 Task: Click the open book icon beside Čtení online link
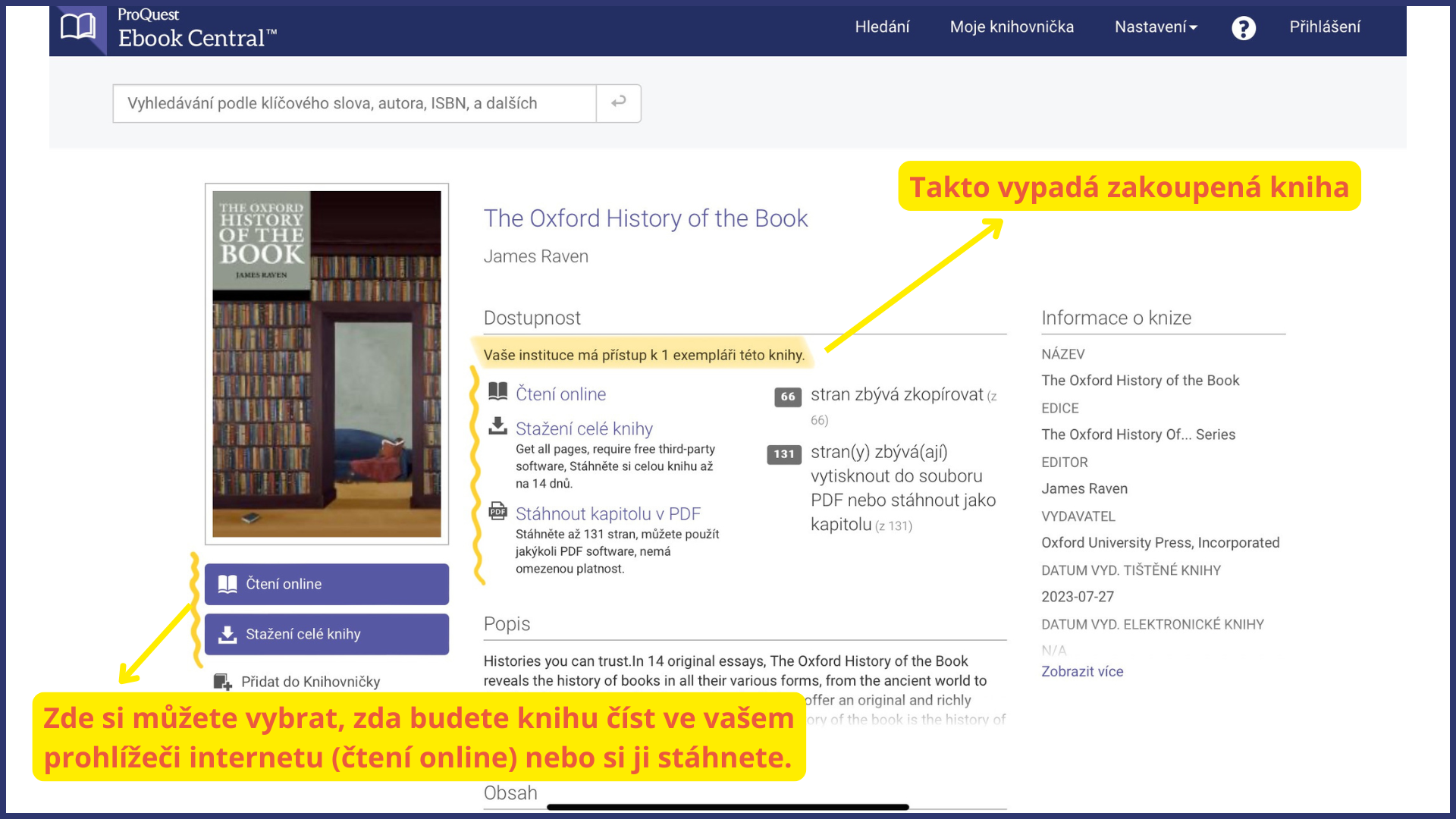[x=498, y=392]
